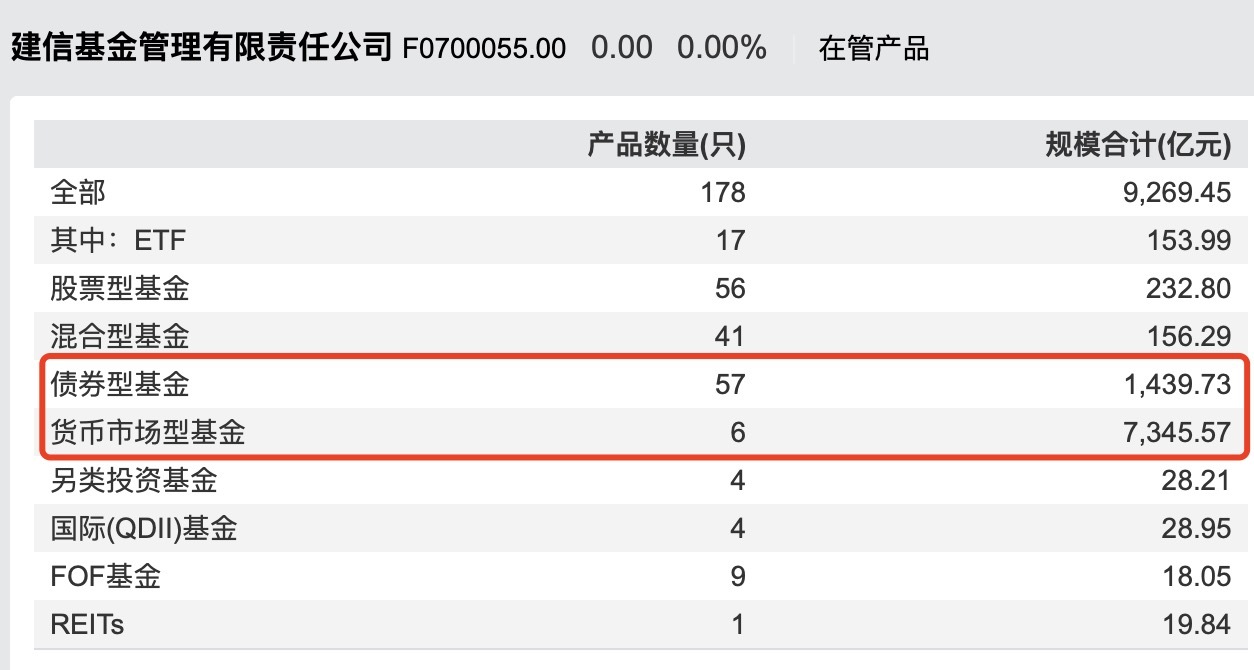
Task: Open the 在管产品 tab
Action: pos(874,48)
